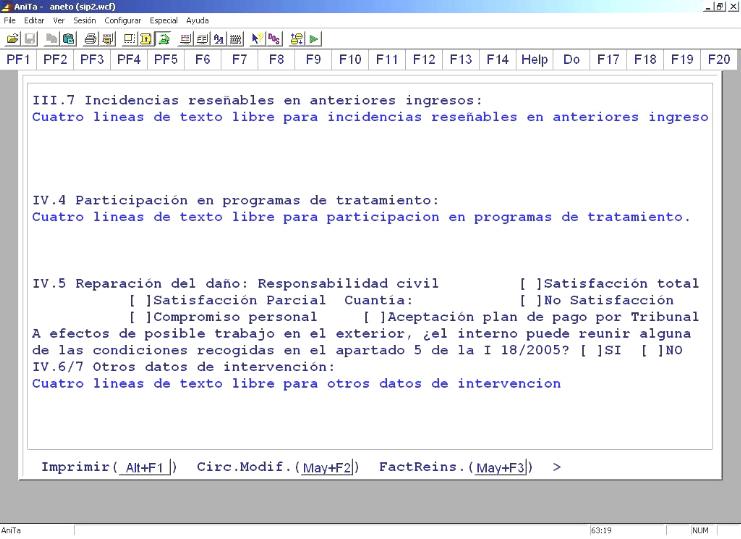Image resolution: width=741 pixels, height=539 pixels.
Task: Click the open file folder icon
Action: coord(10,36)
